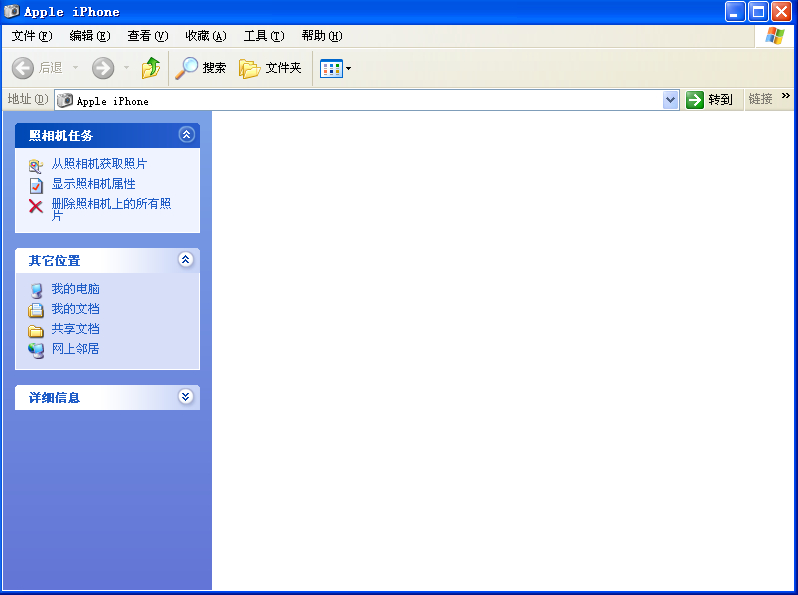Image resolution: width=798 pixels, height=595 pixels.
Task: Click the camera properties checkmark icon
Action: coord(36,186)
